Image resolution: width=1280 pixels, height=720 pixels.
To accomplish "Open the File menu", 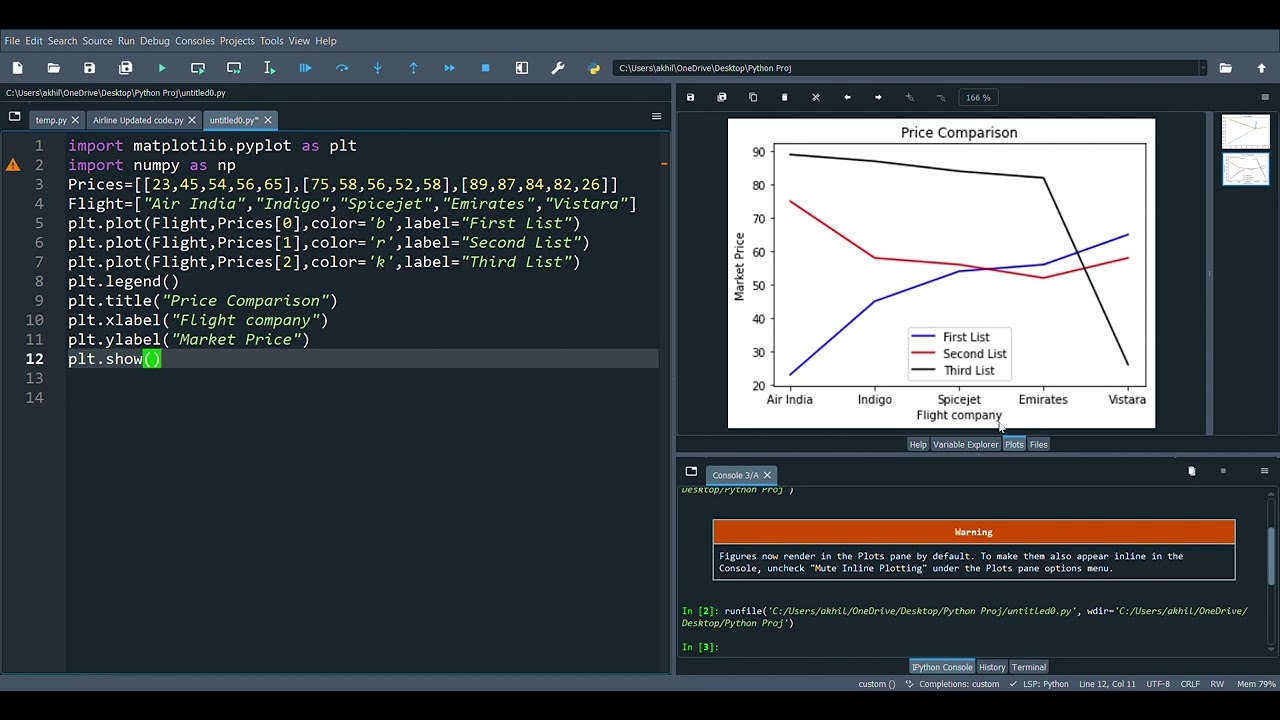I will tap(12, 41).
